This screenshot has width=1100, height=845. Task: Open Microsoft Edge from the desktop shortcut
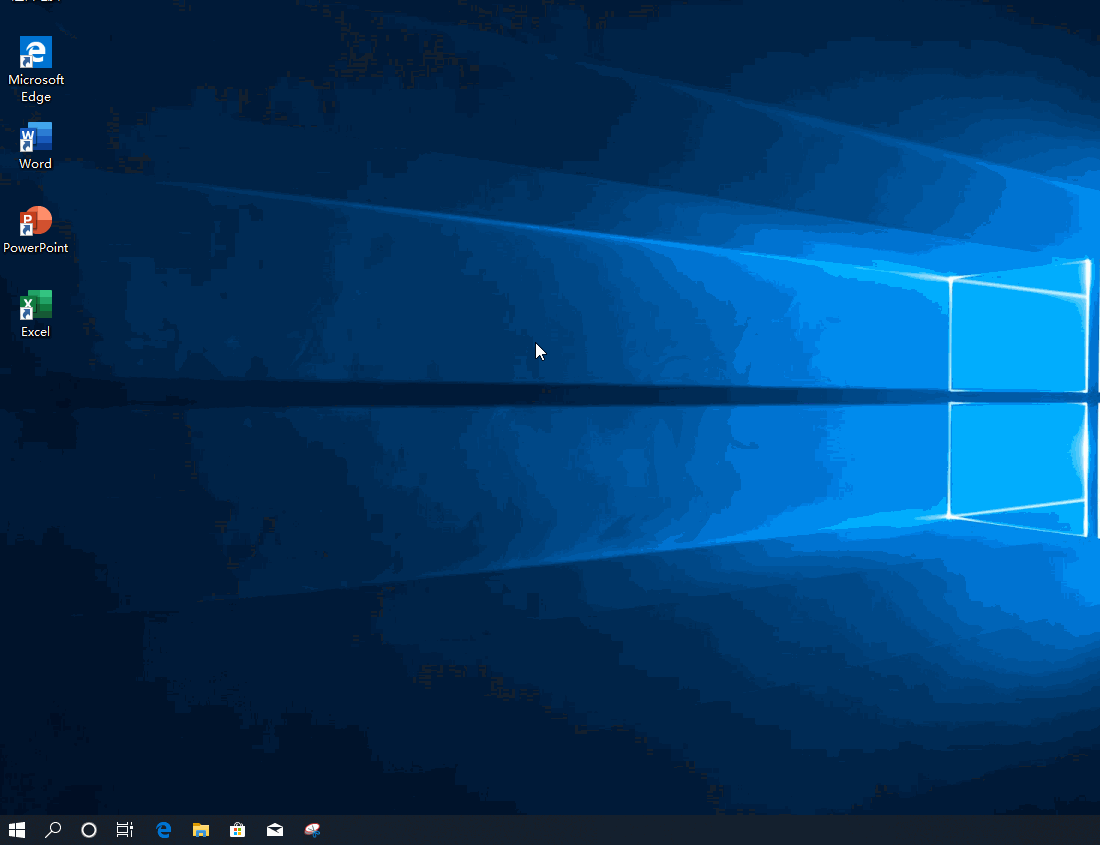pos(35,53)
